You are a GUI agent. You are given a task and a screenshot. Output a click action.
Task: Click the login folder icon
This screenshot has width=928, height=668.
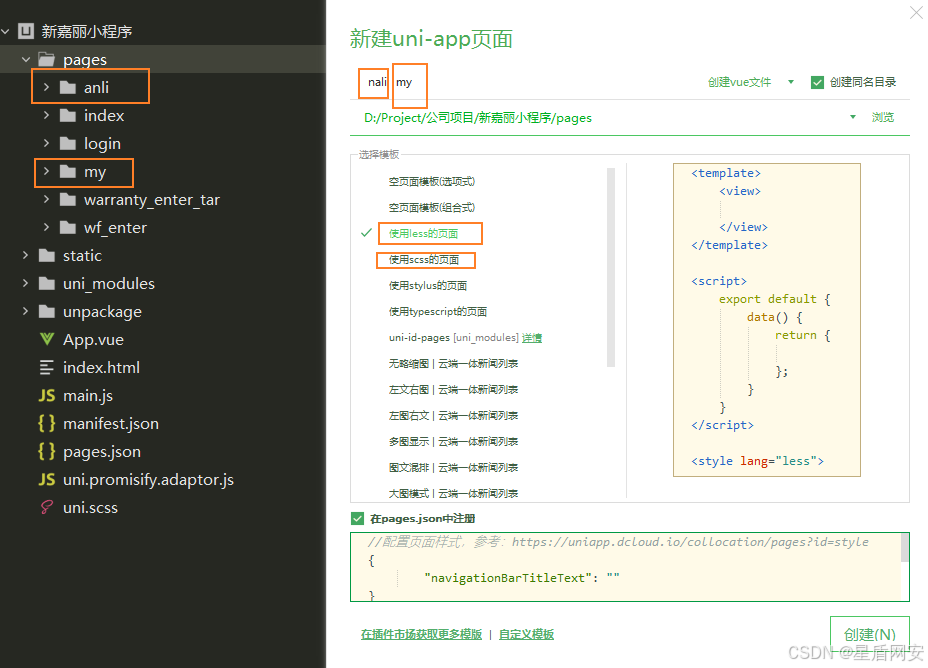pos(68,143)
